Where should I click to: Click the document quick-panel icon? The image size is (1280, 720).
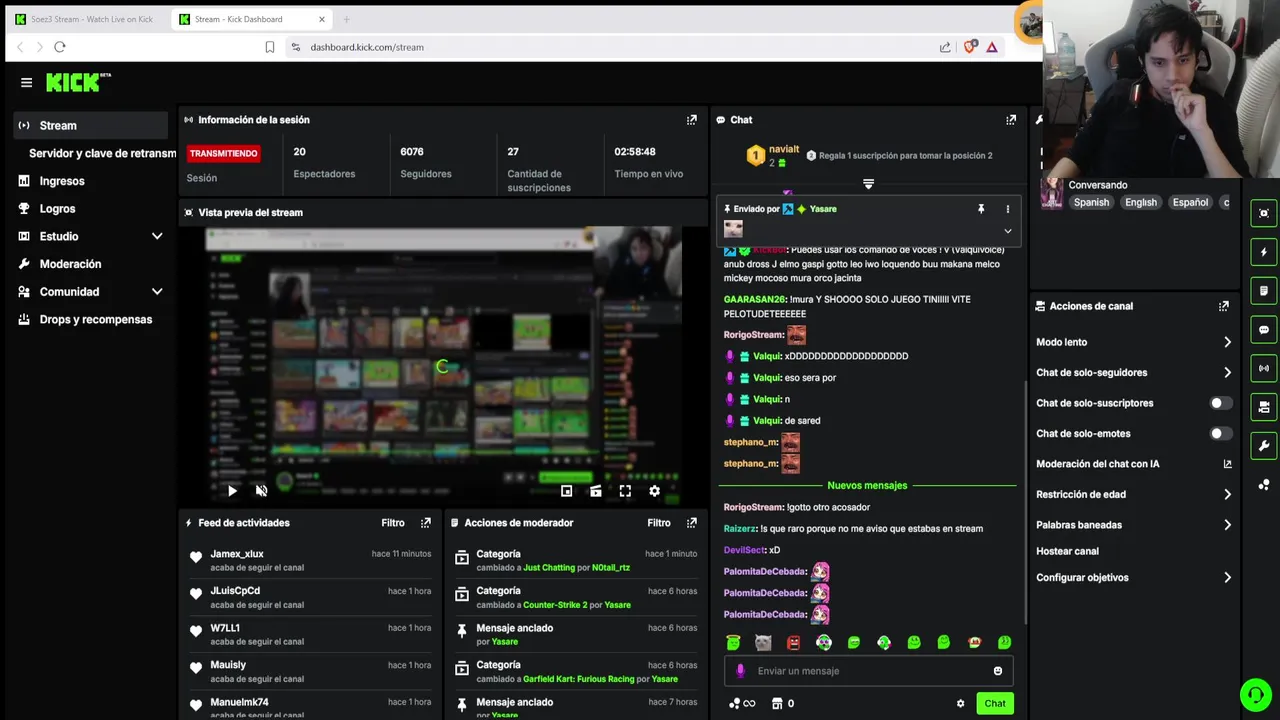(x=1264, y=291)
